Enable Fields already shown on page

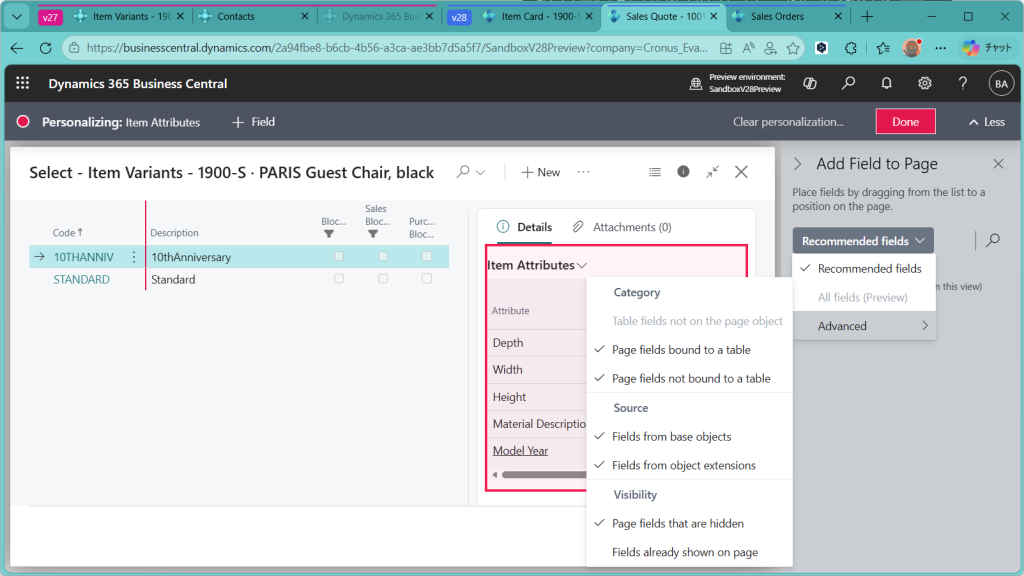[684, 552]
